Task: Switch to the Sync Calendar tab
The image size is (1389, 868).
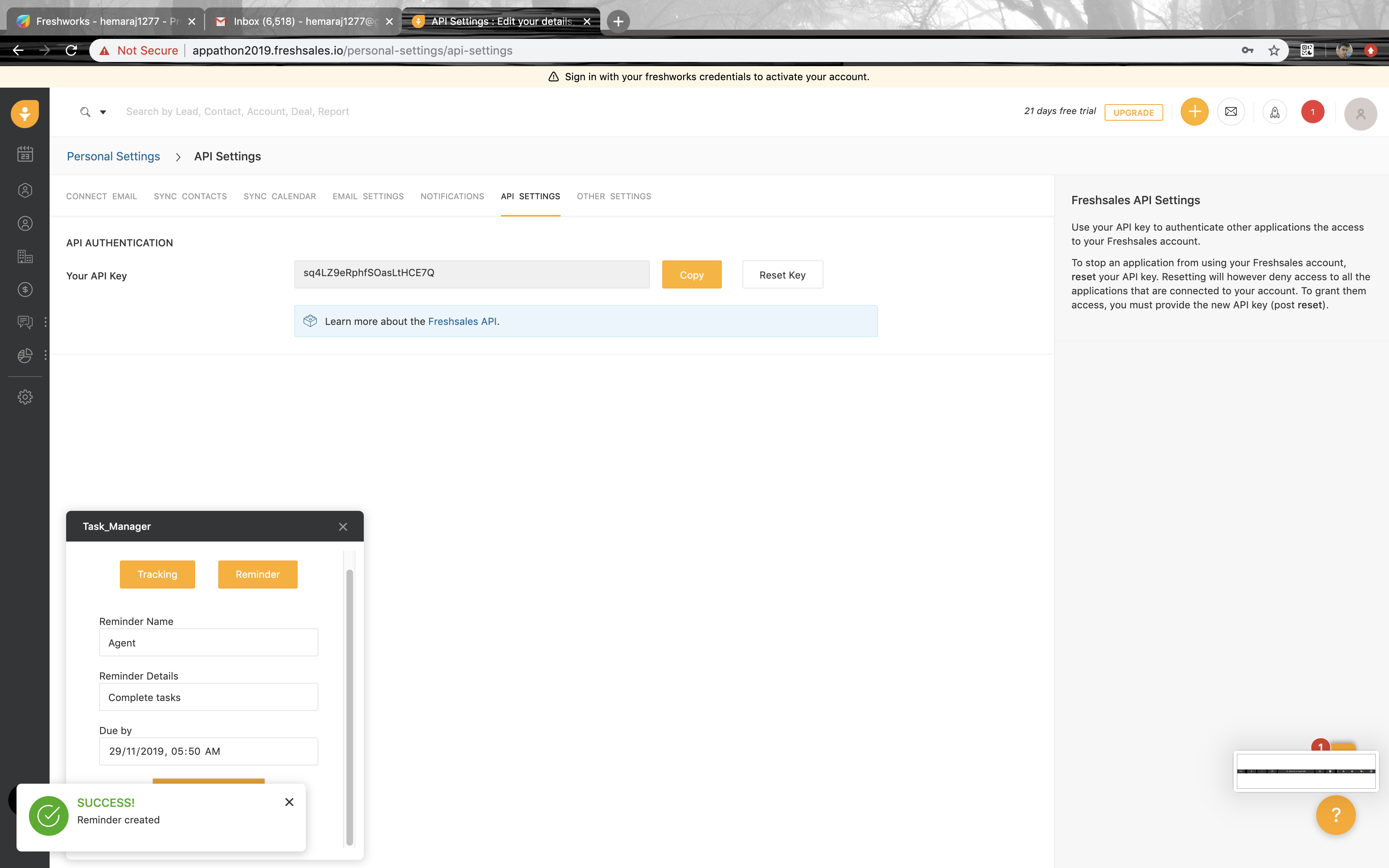Action: click(x=279, y=196)
